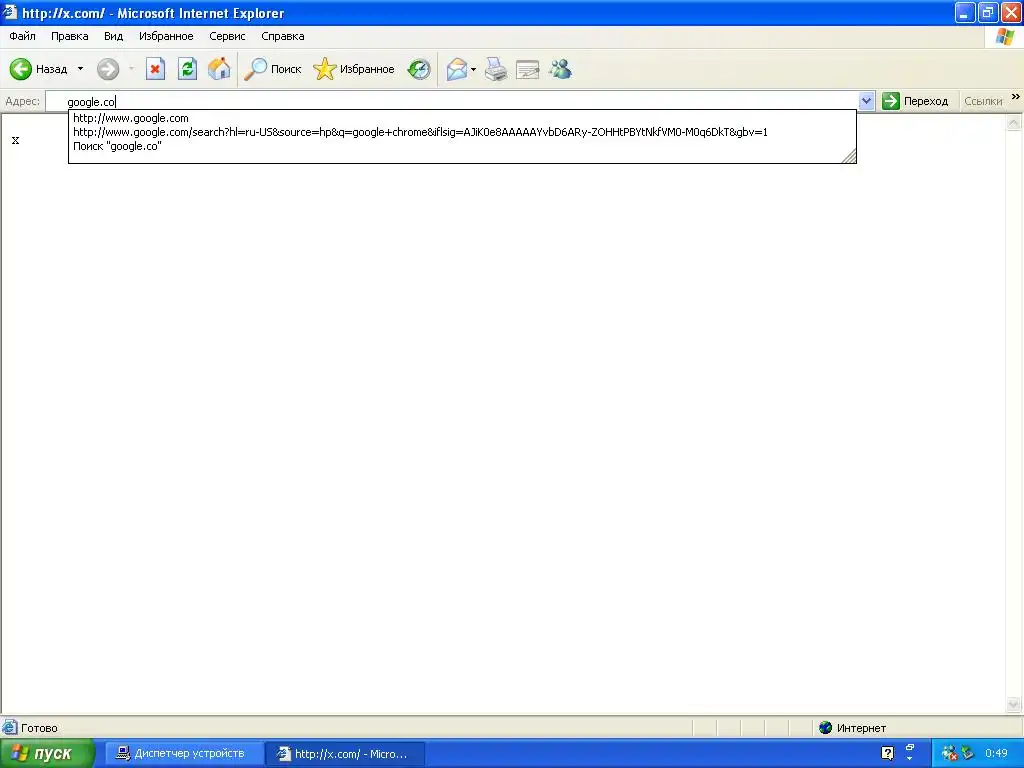Image resolution: width=1024 pixels, height=768 pixels.
Task: Grab the autocomplete list resize grip
Action: point(849,156)
